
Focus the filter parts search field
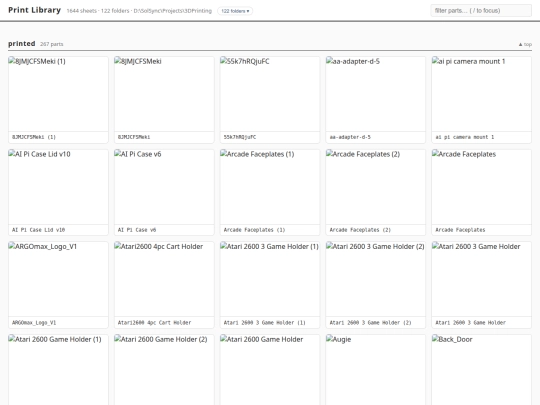pyautogui.click(x=481, y=11)
